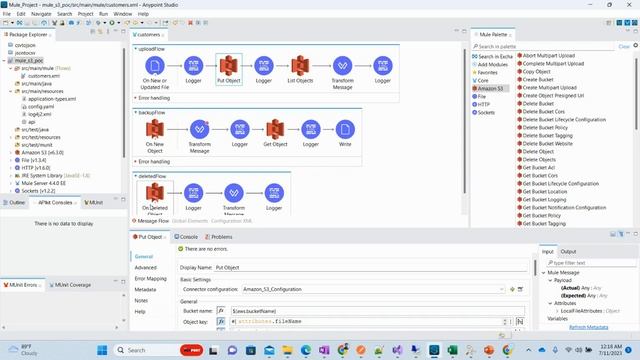Switch to the Console tab
640x360 pixels.
pyautogui.click(x=186, y=237)
